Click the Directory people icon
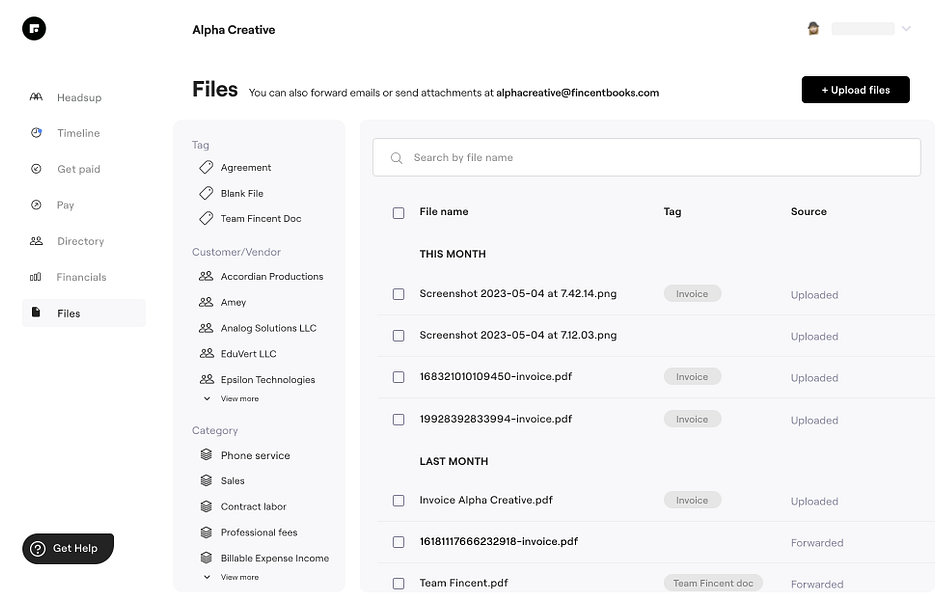This screenshot has width=935, height=600. pos(36,241)
